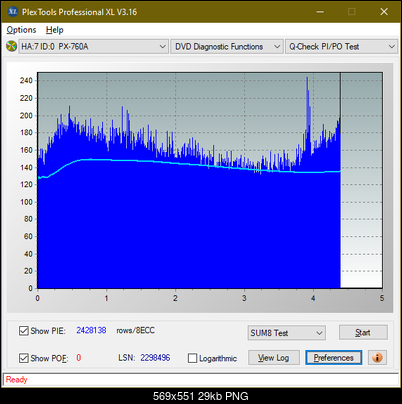
Task: Click the Ready status bar text
Action: 16,380
